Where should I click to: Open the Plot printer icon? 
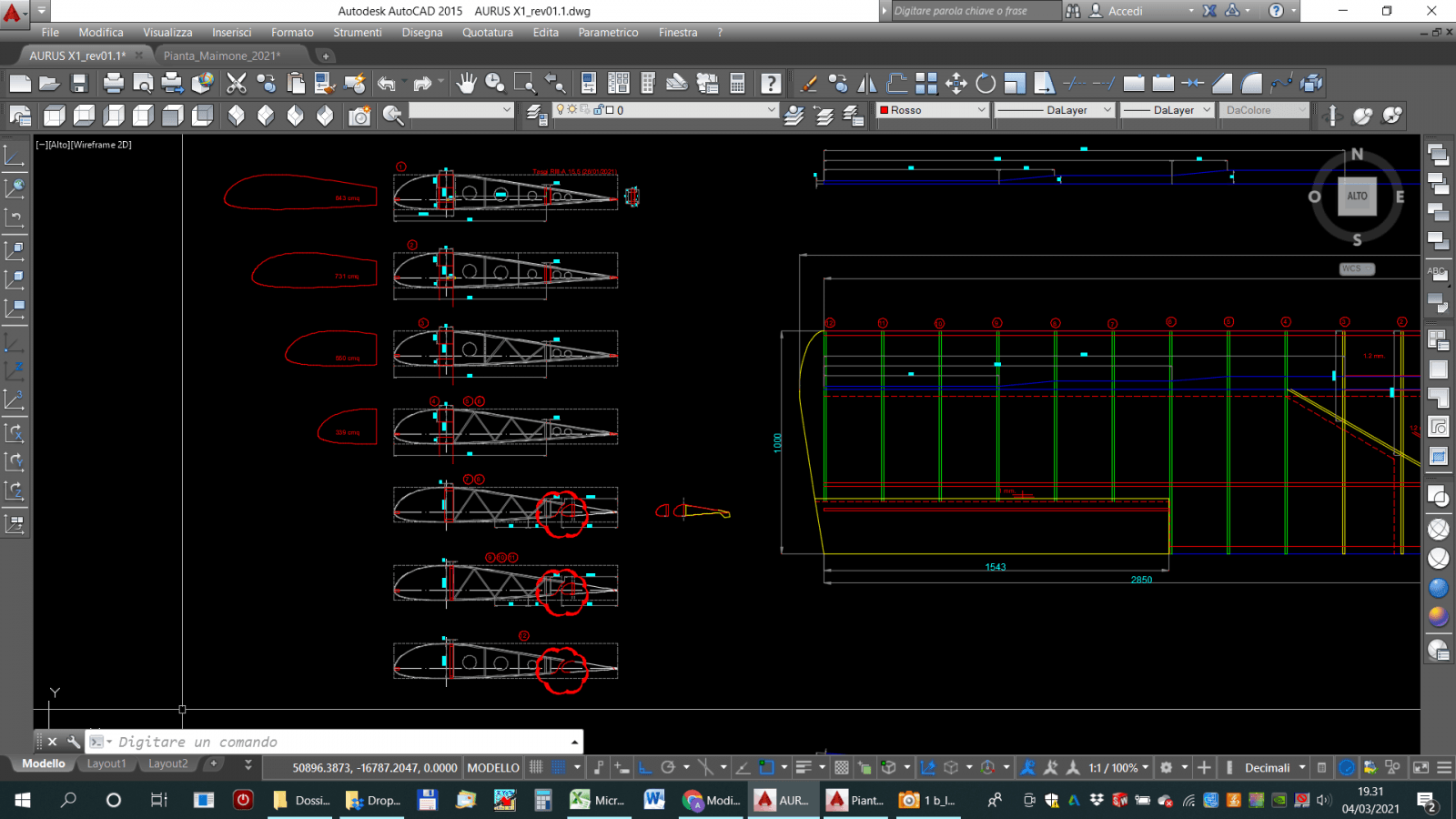[x=113, y=84]
